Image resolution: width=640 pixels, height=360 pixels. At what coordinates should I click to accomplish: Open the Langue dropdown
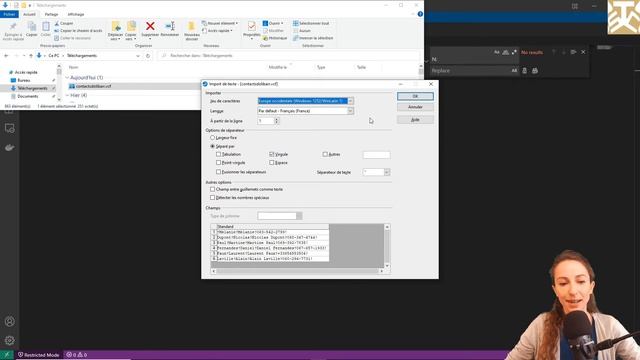[x=350, y=111]
